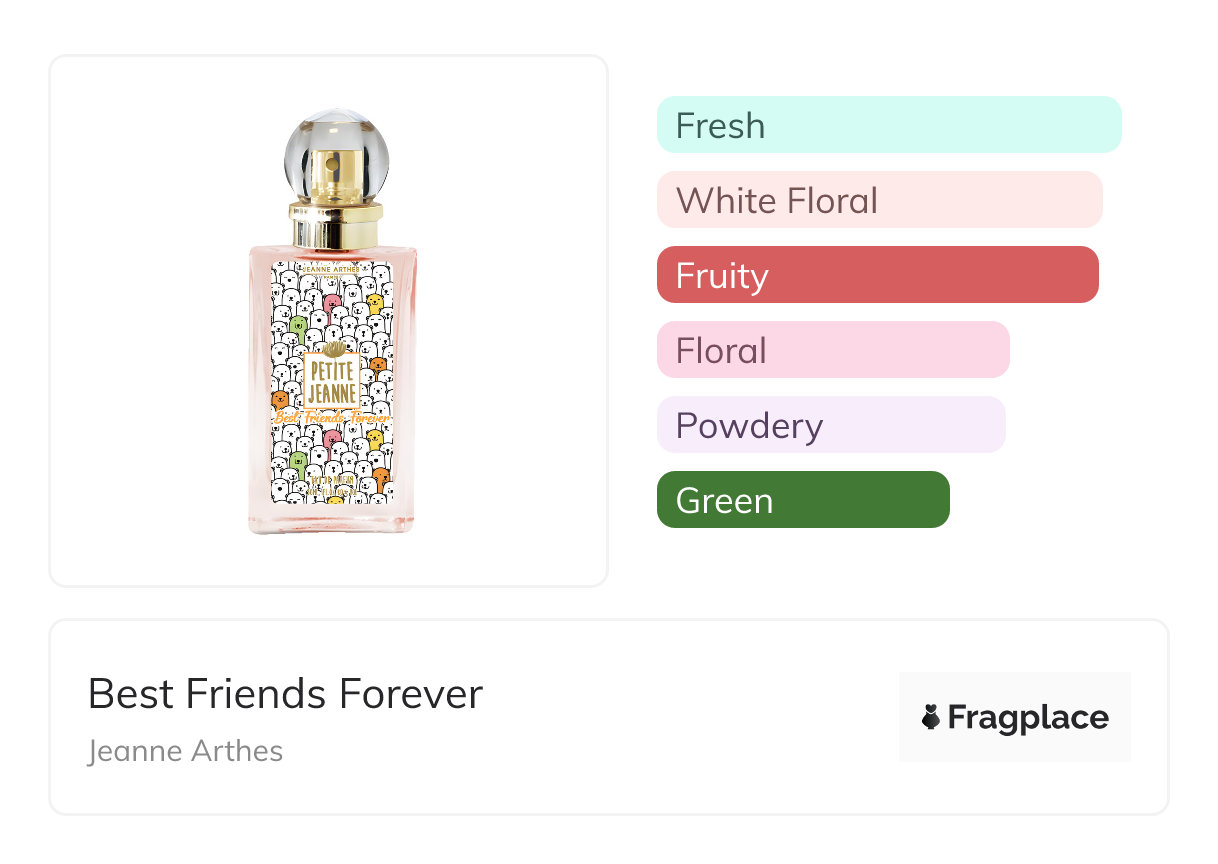Click the Best Friends Forever title
This screenshot has height=864, width=1218.
pos(285,693)
